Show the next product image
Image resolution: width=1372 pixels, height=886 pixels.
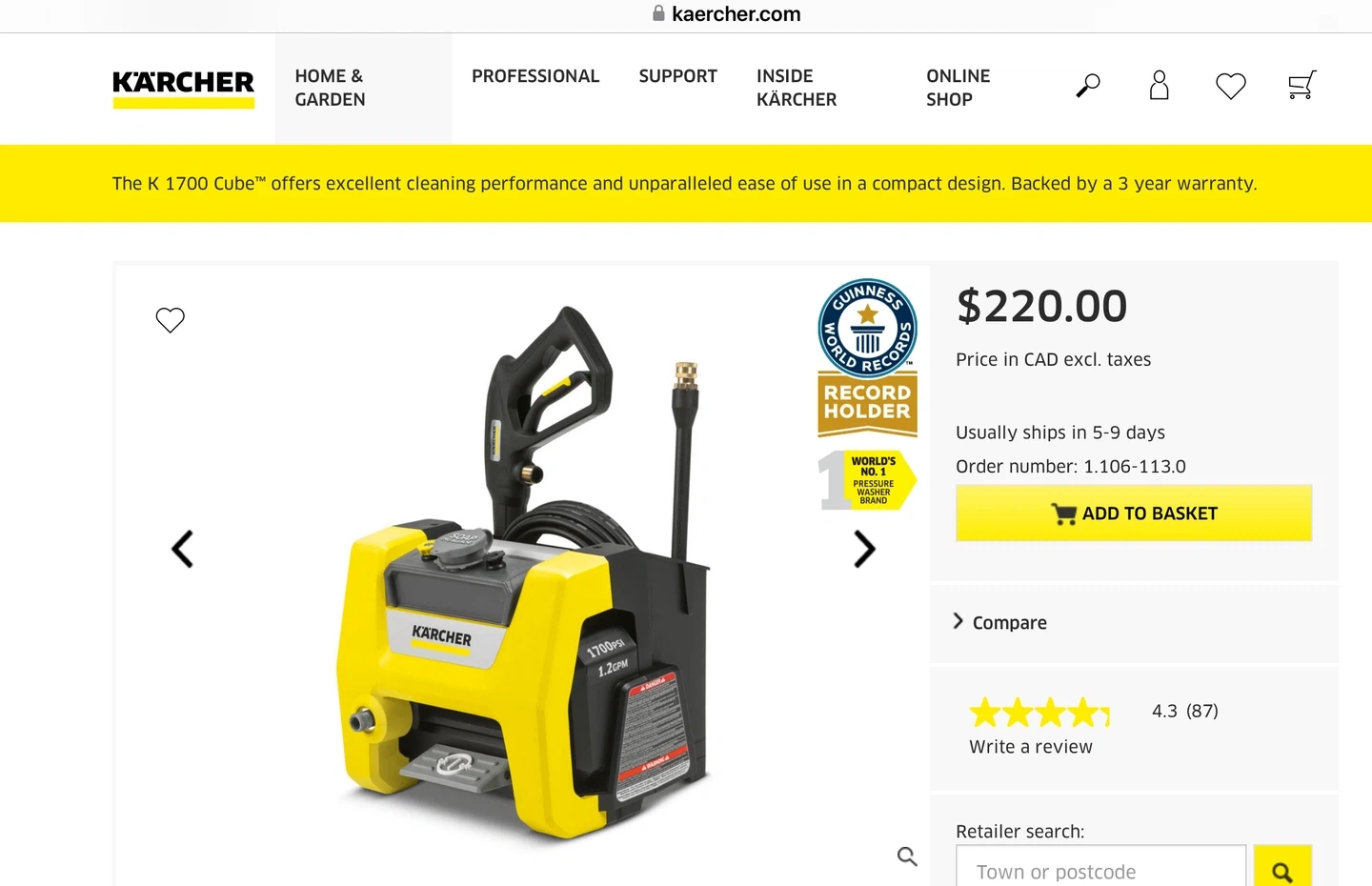[864, 549]
